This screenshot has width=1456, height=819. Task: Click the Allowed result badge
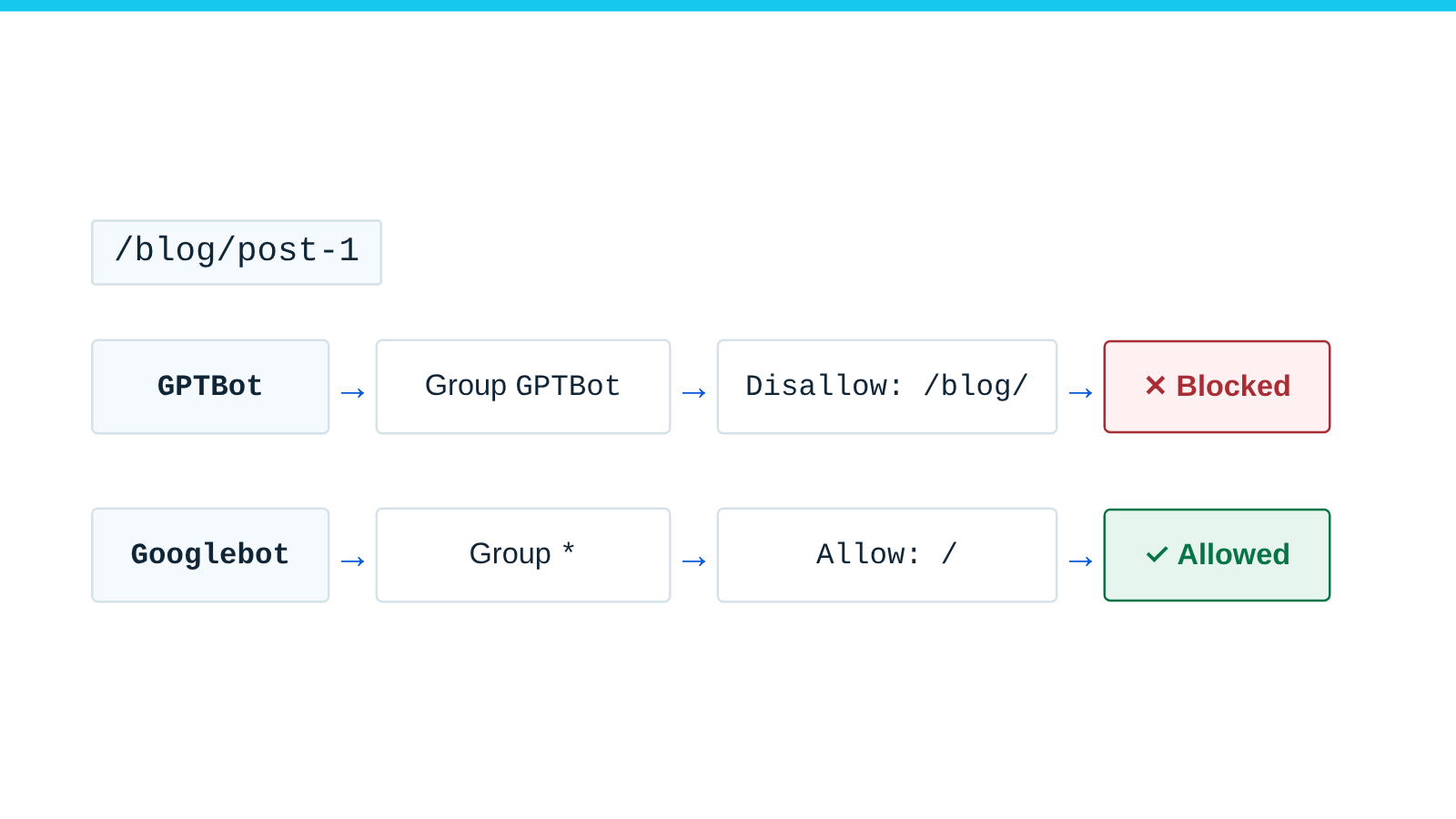tap(1217, 555)
